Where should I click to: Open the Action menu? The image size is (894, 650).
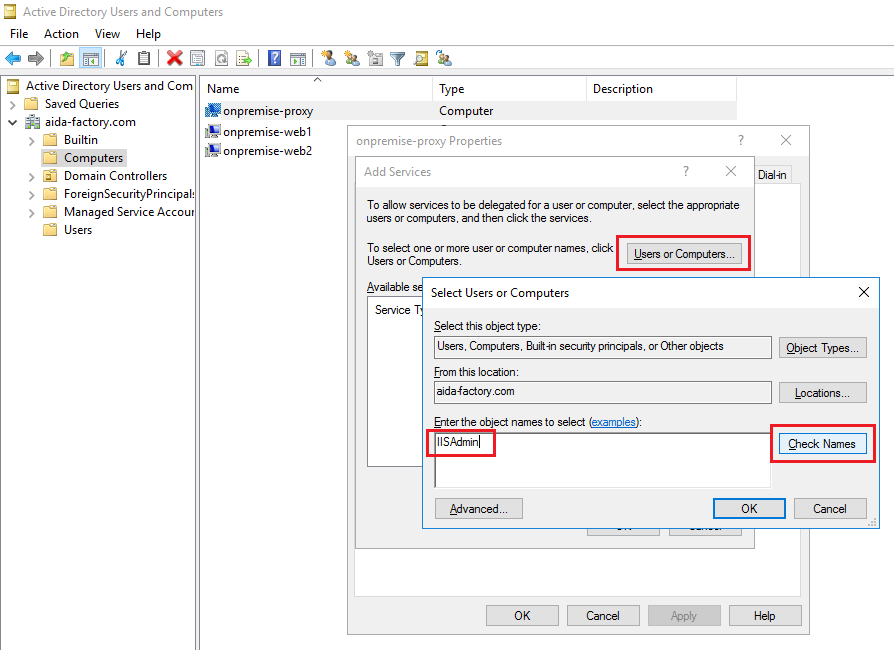pyautogui.click(x=61, y=33)
